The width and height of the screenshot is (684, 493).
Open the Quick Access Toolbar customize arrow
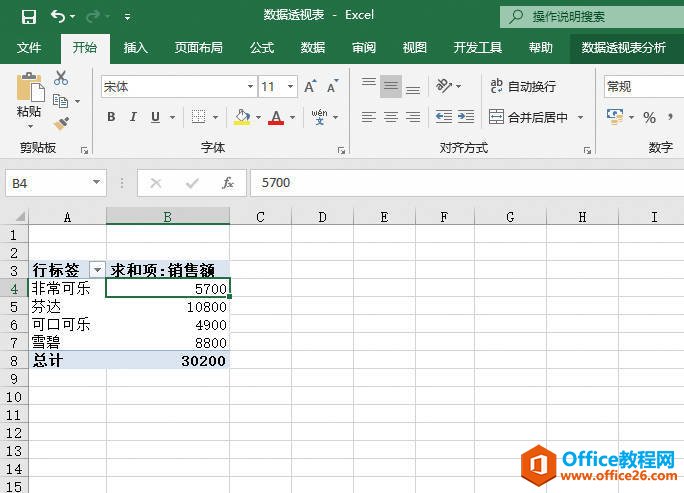click(127, 17)
